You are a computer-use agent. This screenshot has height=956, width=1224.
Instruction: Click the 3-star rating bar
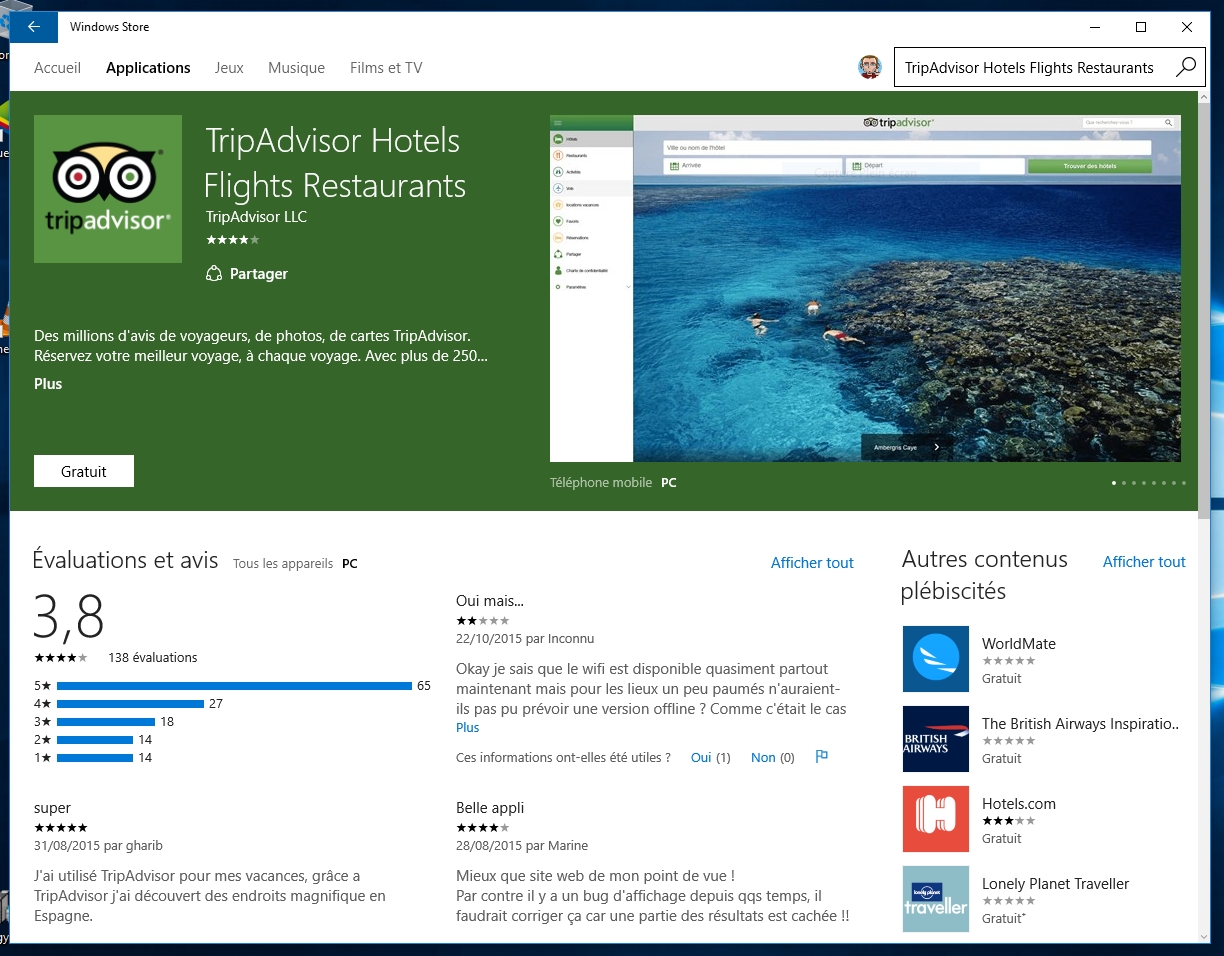106,722
